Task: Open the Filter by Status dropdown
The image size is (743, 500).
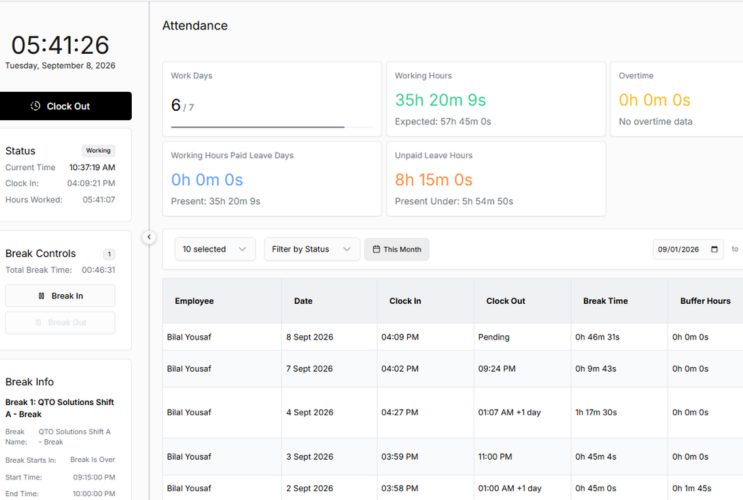Action: (x=312, y=249)
